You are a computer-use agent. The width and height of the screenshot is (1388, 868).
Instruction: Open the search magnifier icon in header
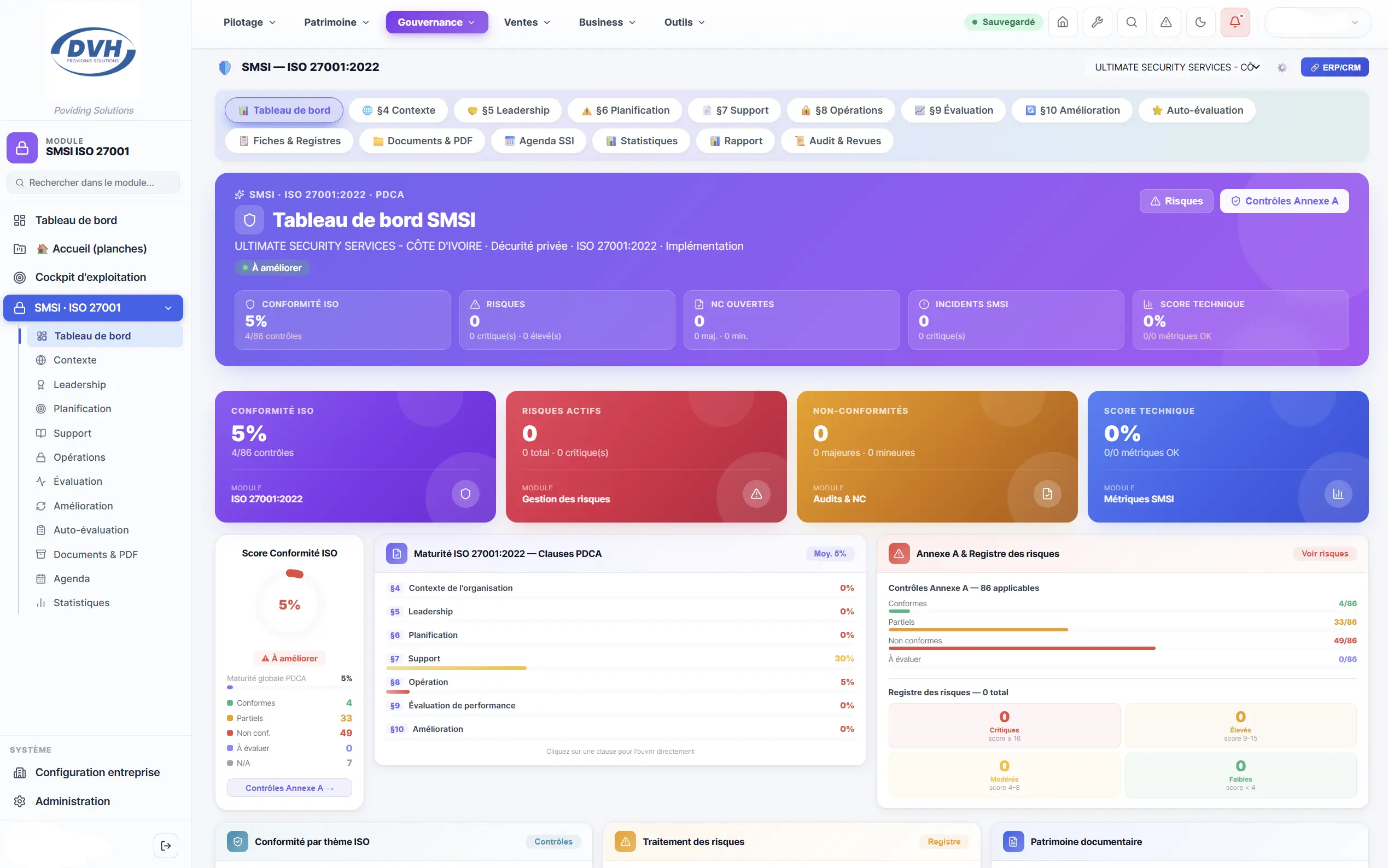coord(1132,22)
